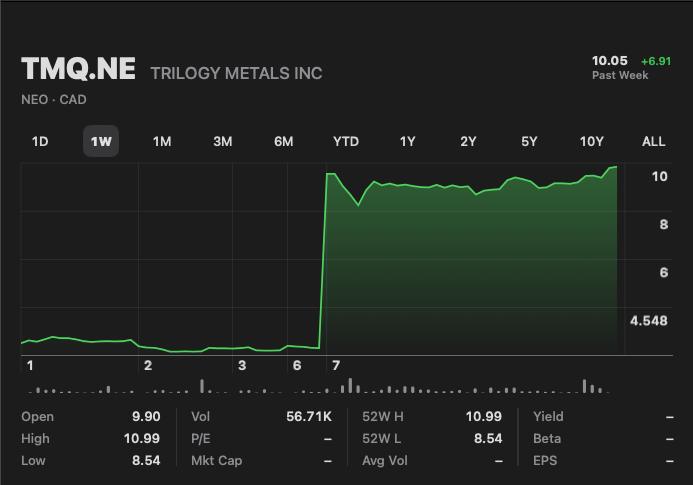Show ALL price history
The image size is (693, 485).
(x=653, y=141)
